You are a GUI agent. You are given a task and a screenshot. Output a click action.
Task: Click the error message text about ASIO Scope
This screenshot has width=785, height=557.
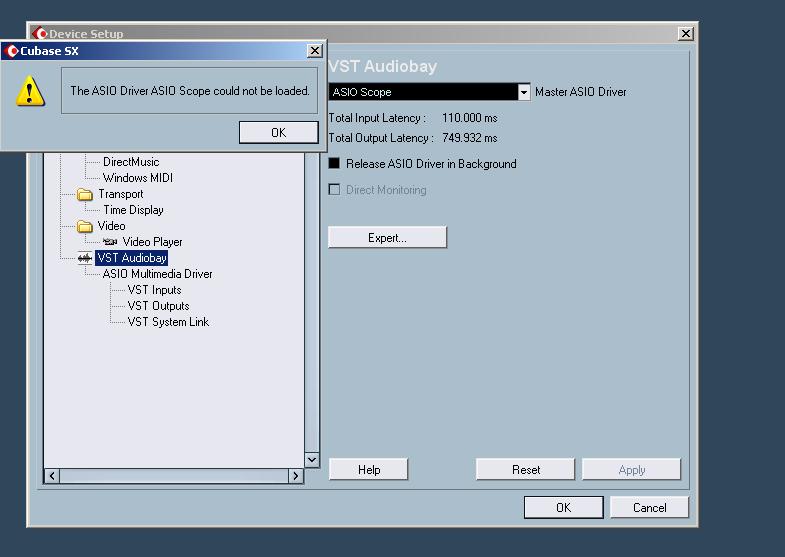pyautogui.click(x=190, y=91)
